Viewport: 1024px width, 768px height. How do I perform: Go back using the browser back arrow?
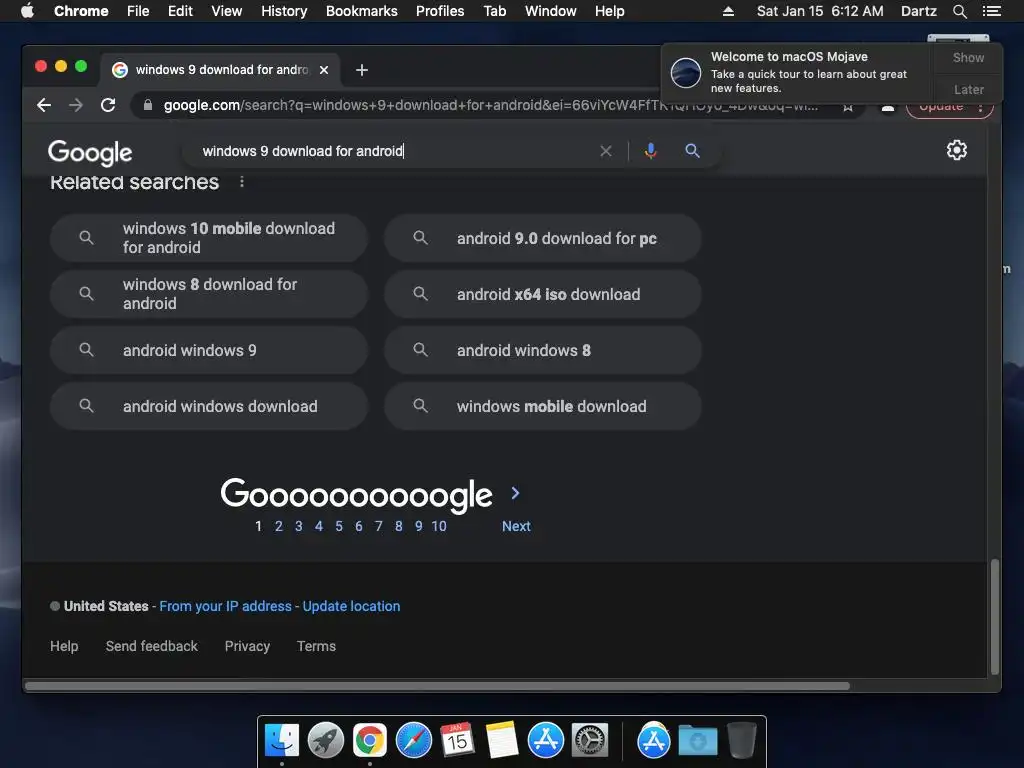coord(44,105)
